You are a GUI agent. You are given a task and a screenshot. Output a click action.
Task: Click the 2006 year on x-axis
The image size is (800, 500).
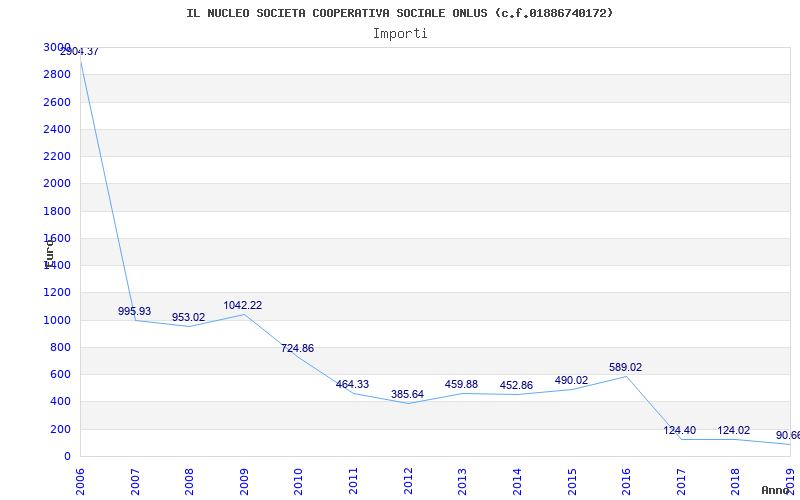[81, 479]
